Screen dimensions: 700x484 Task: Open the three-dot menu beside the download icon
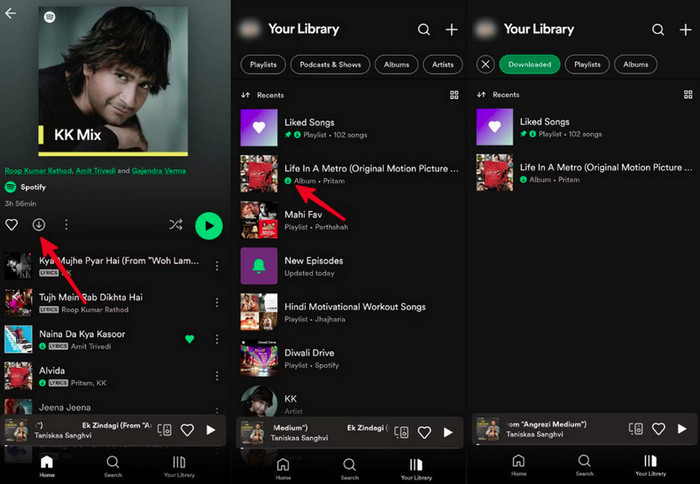pos(66,225)
